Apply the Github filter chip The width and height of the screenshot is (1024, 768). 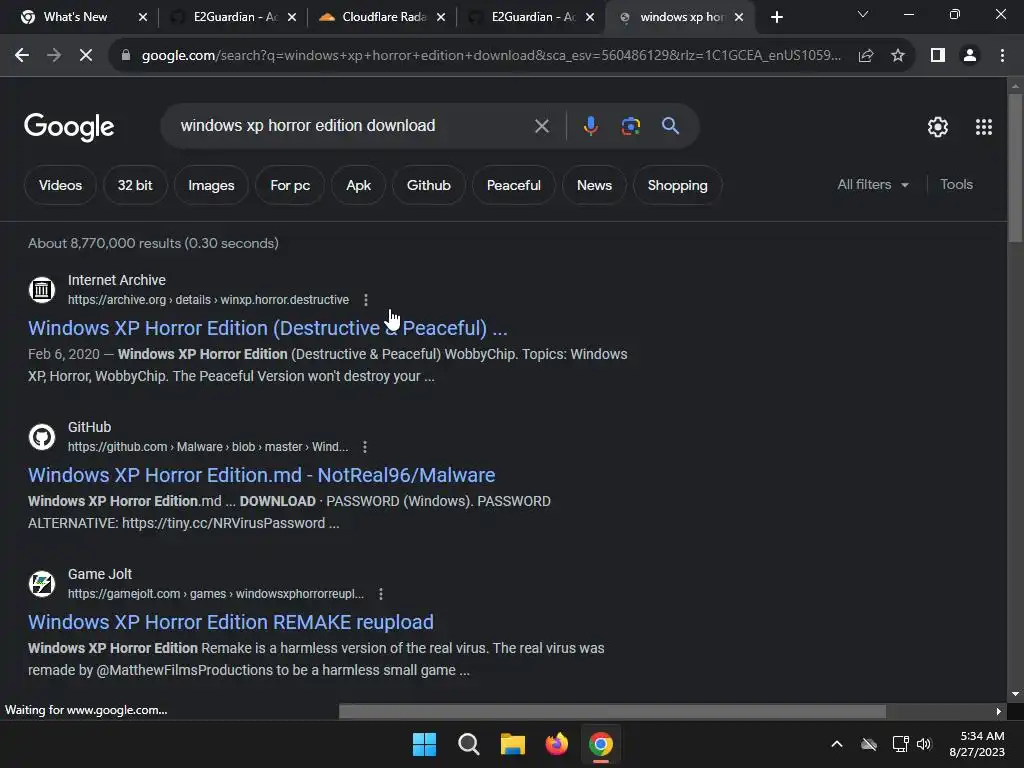point(428,185)
